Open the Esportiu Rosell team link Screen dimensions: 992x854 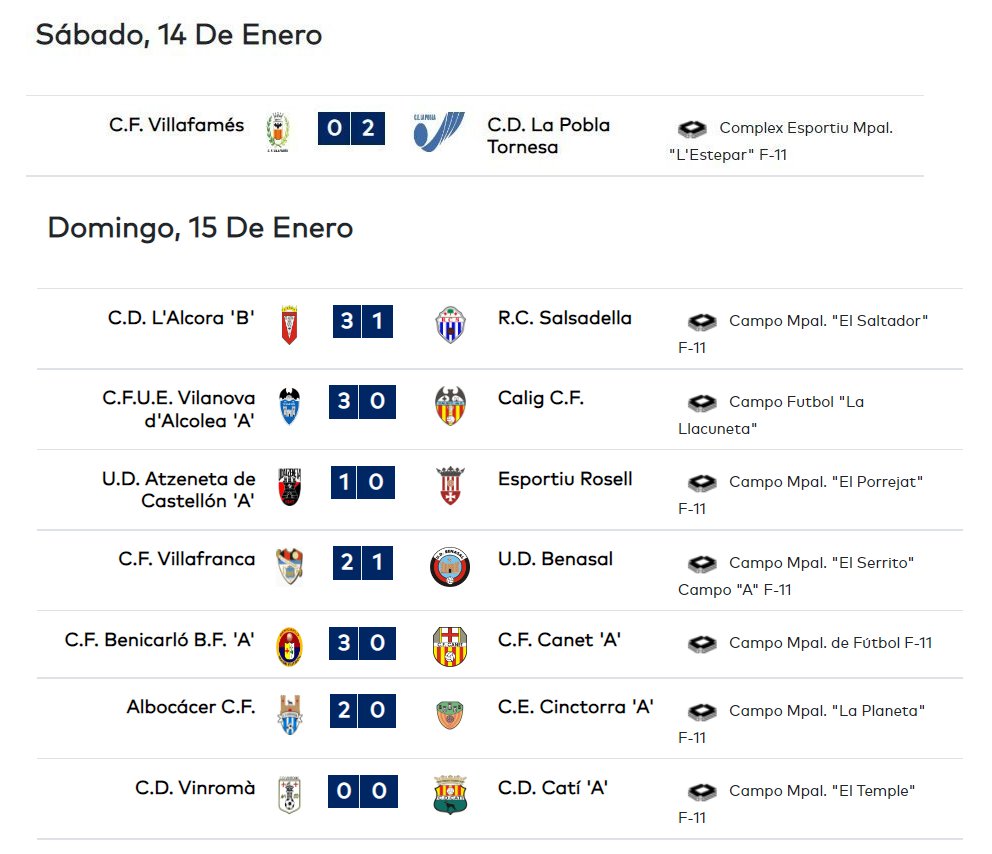click(565, 479)
